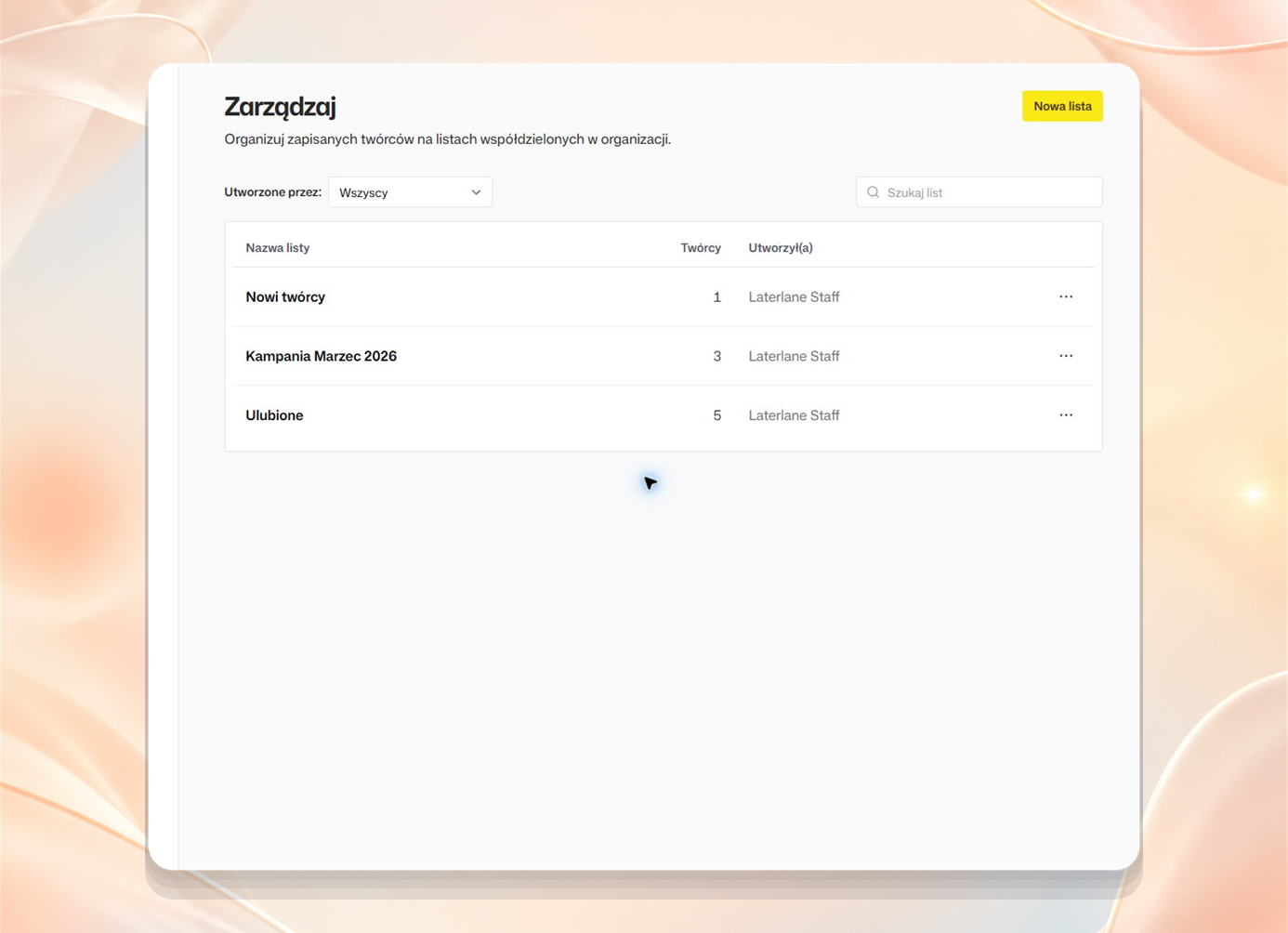The width and height of the screenshot is (1288, 933).
Task: Open the Ulubione list
Action: point(274,415)
